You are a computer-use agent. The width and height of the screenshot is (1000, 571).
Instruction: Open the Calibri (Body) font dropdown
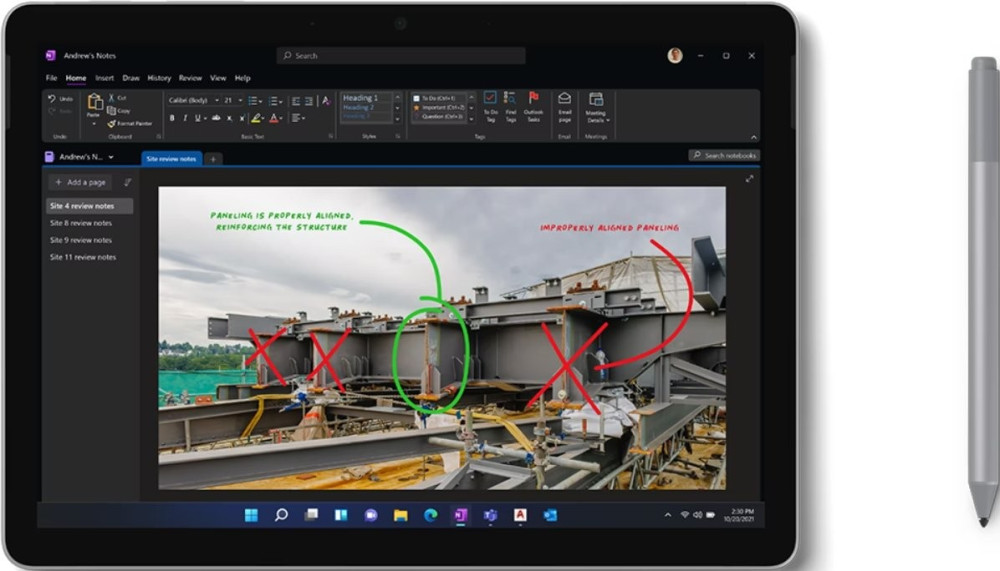(192, 100)
